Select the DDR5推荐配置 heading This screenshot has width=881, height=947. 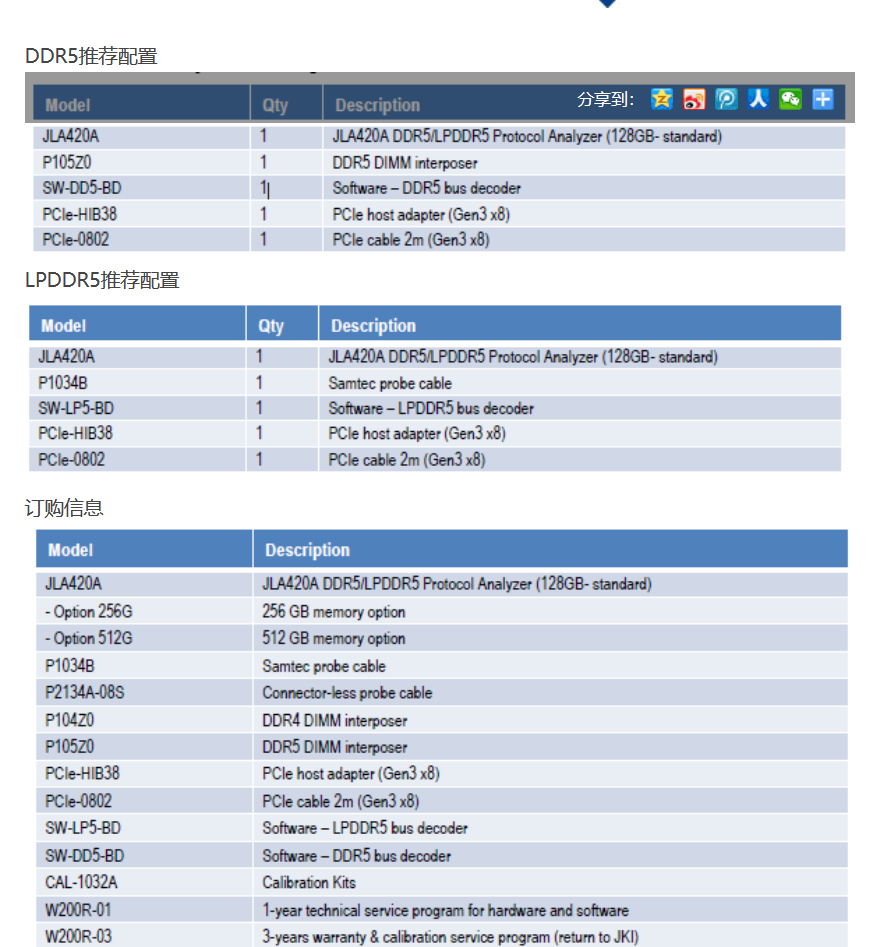point(91,56)
